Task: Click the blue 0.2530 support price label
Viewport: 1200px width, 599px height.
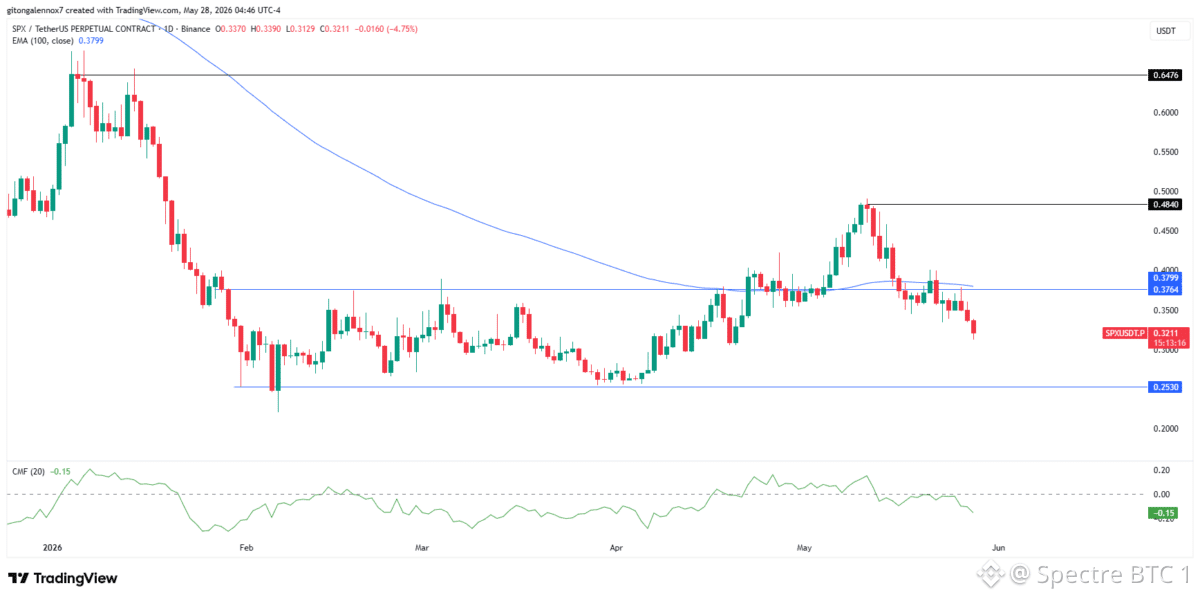Action: tap(1165, 387)
